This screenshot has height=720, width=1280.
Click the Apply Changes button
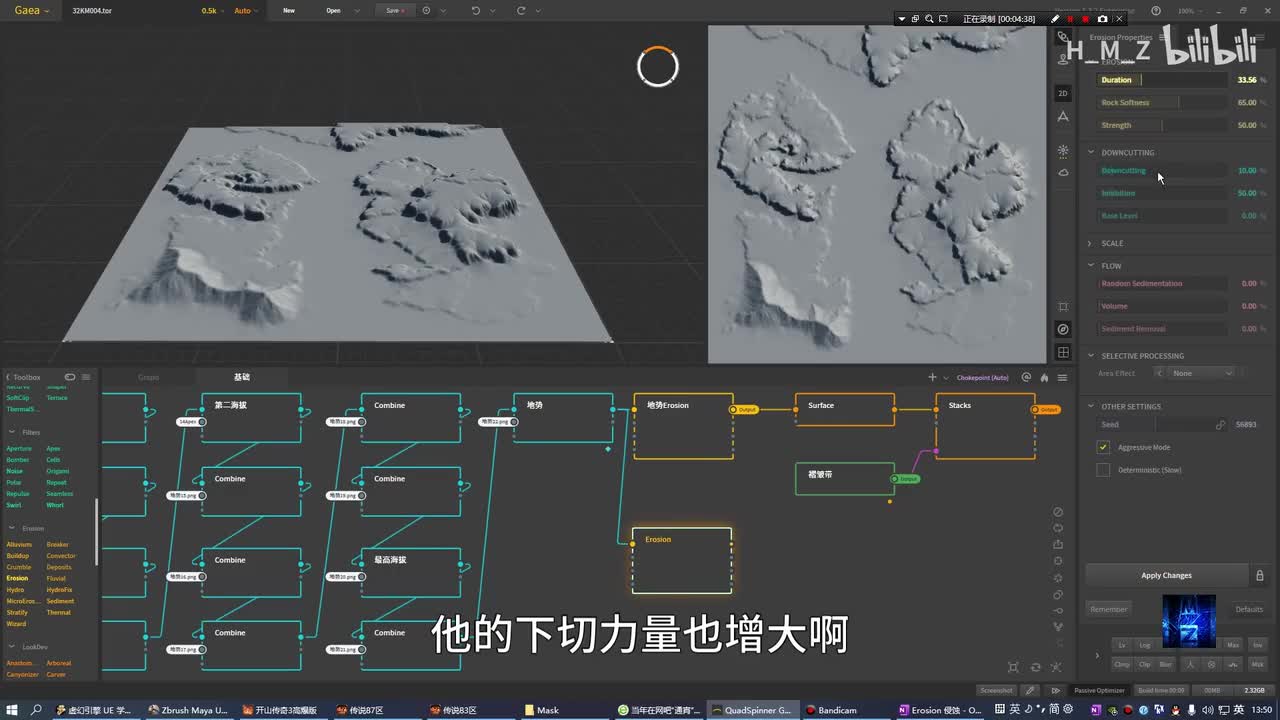[x=1166, y=575]
